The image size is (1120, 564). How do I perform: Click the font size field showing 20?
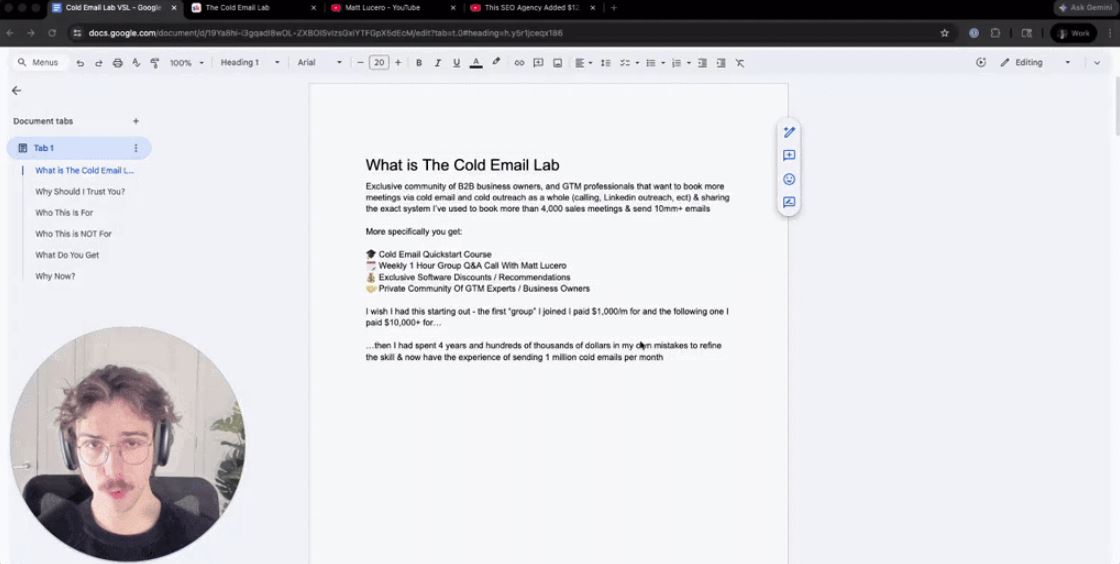pyautogui.click(x=379, y=63)
